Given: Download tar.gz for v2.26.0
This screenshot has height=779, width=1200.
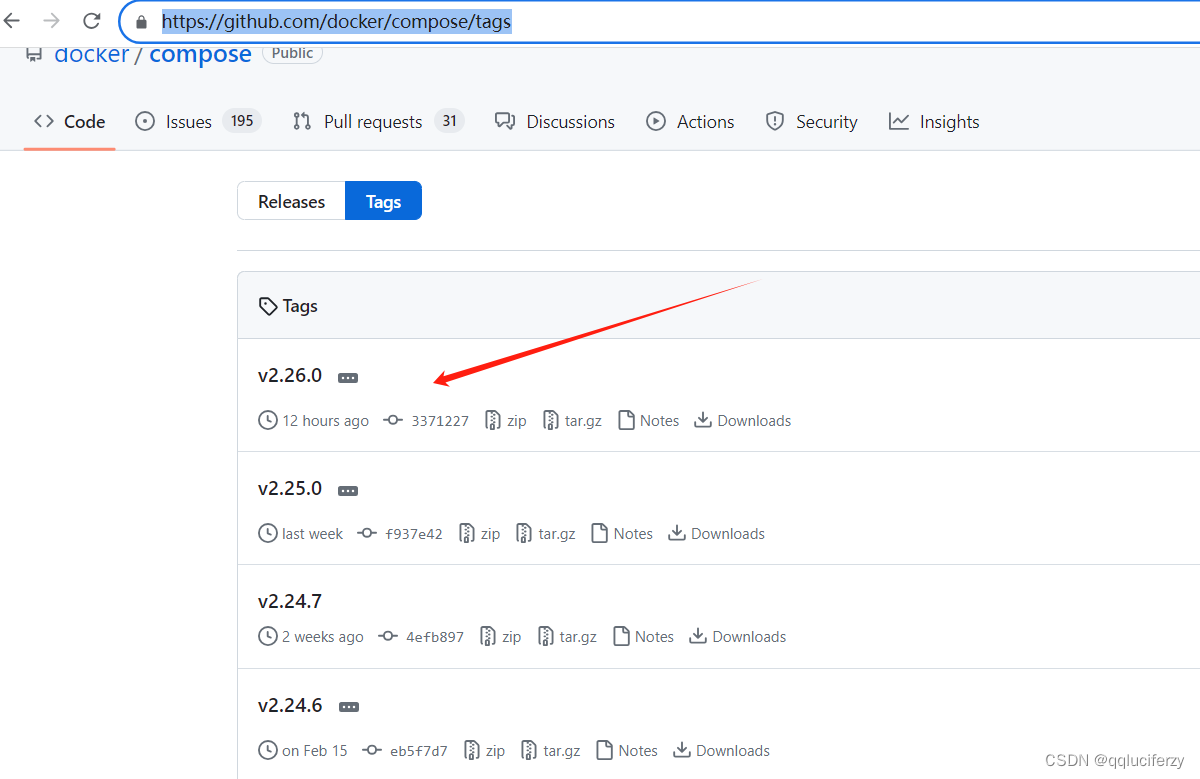Looking at the screenshot, I should [x=573, y=421].
